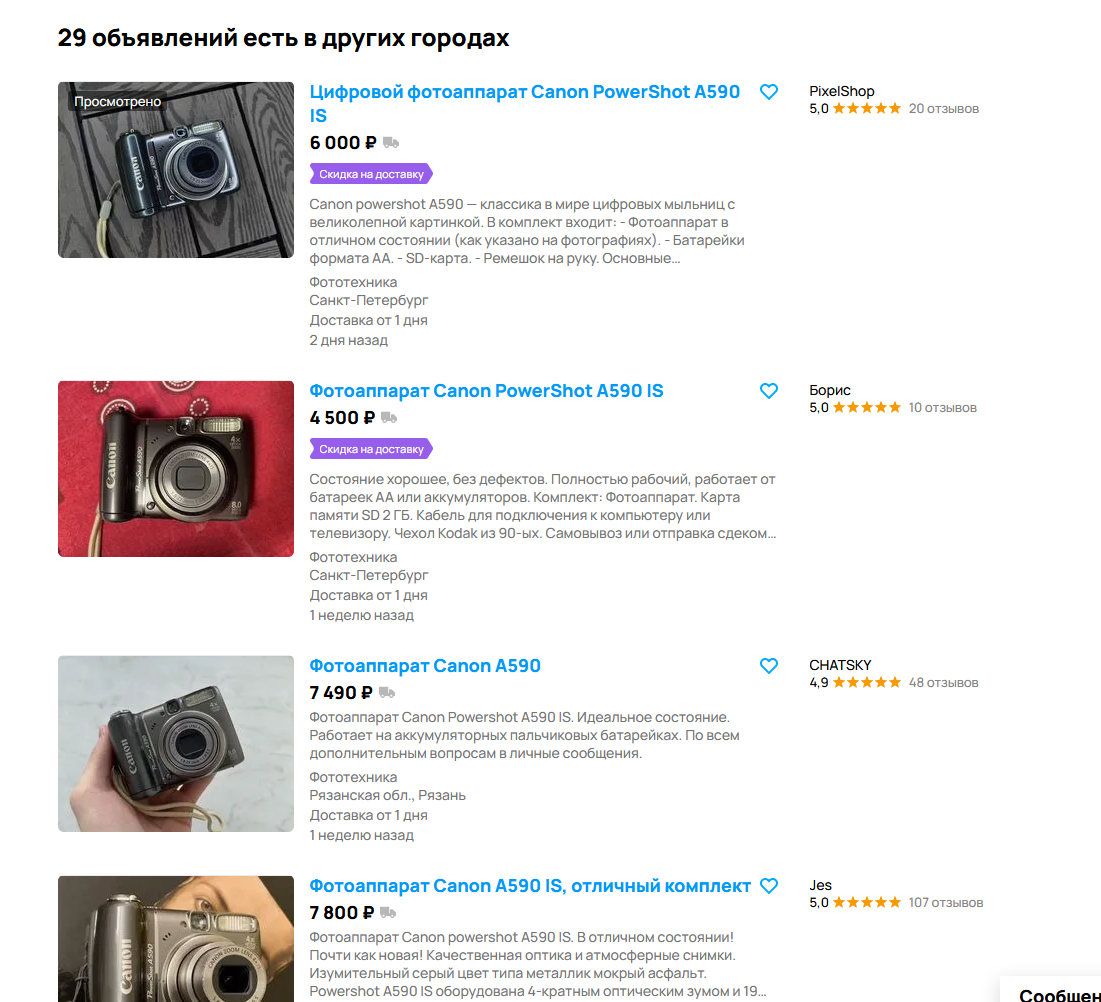View Jes seller's 107 отзывов
This screenshot has height=1002, width=1101.
(x=945, y=903)
